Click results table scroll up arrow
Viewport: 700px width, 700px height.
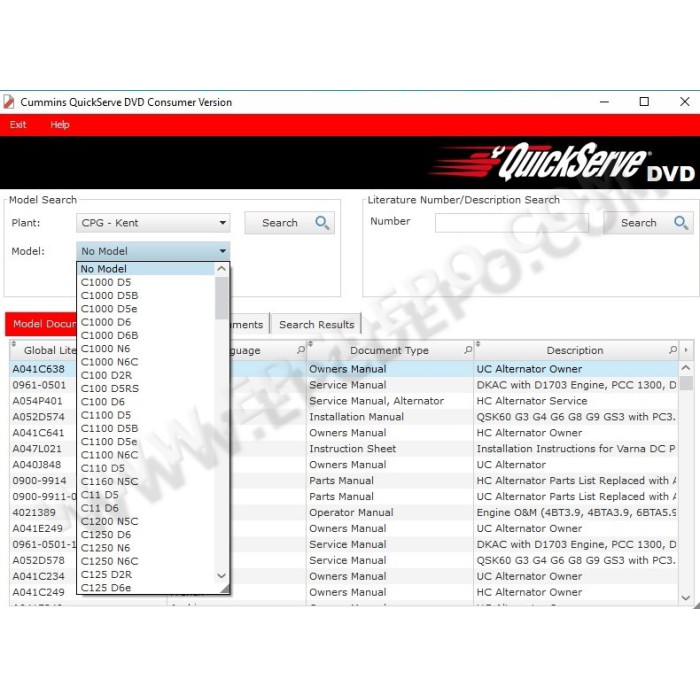(686, 368)
